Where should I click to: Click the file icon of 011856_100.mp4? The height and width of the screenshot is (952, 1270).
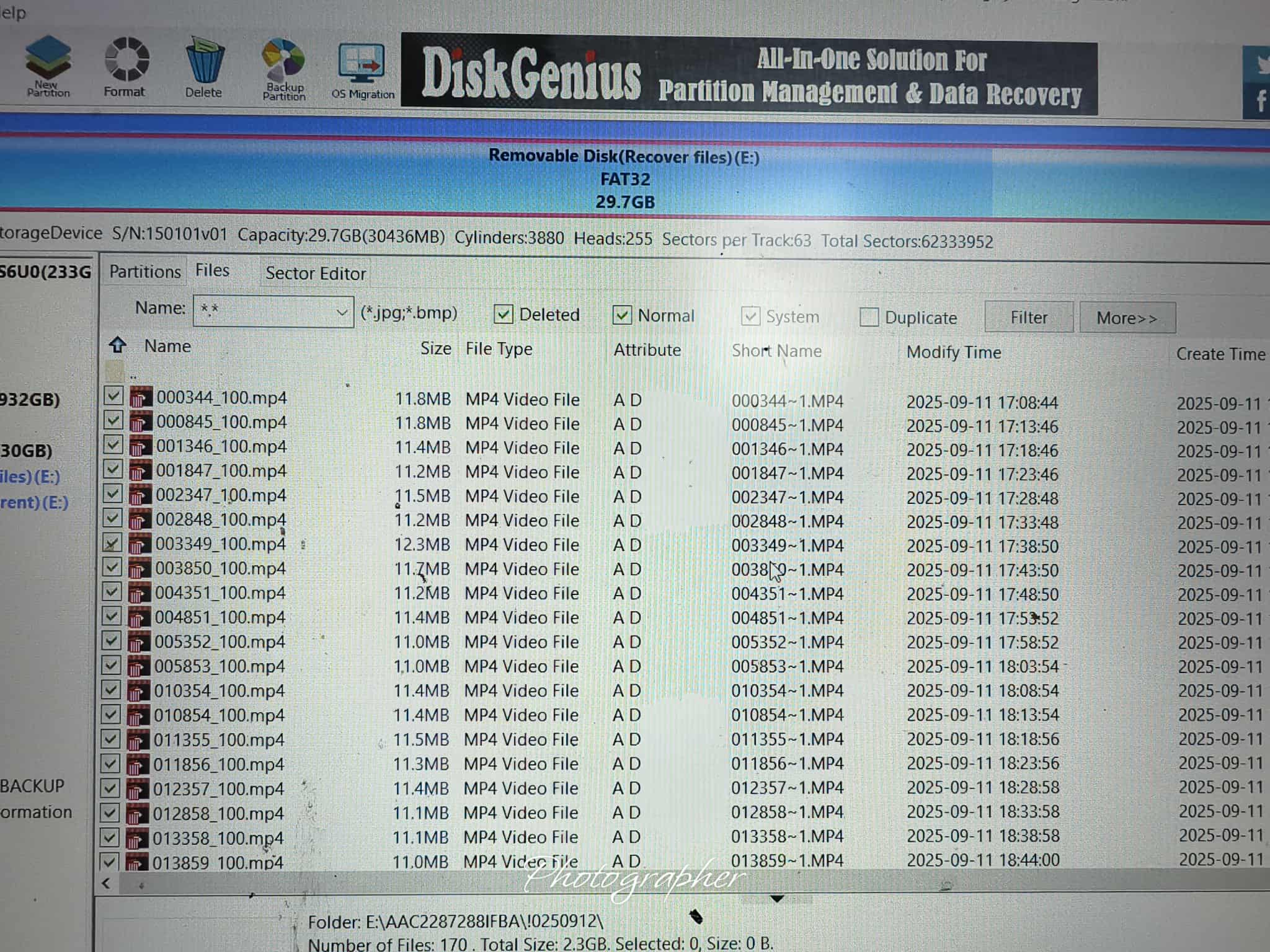click(138, 764)
